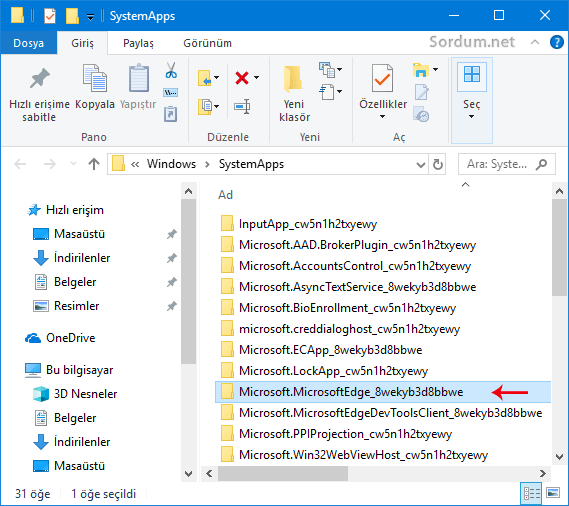Switch to large icons view in status bar

[553, 493]
